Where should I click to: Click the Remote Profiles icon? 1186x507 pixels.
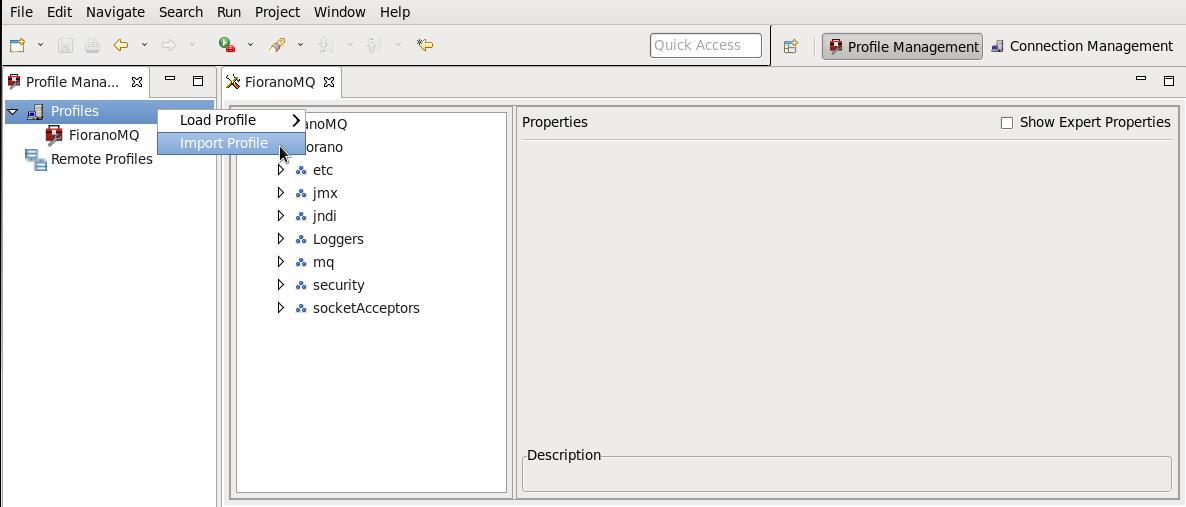click(x=36, y=160)
